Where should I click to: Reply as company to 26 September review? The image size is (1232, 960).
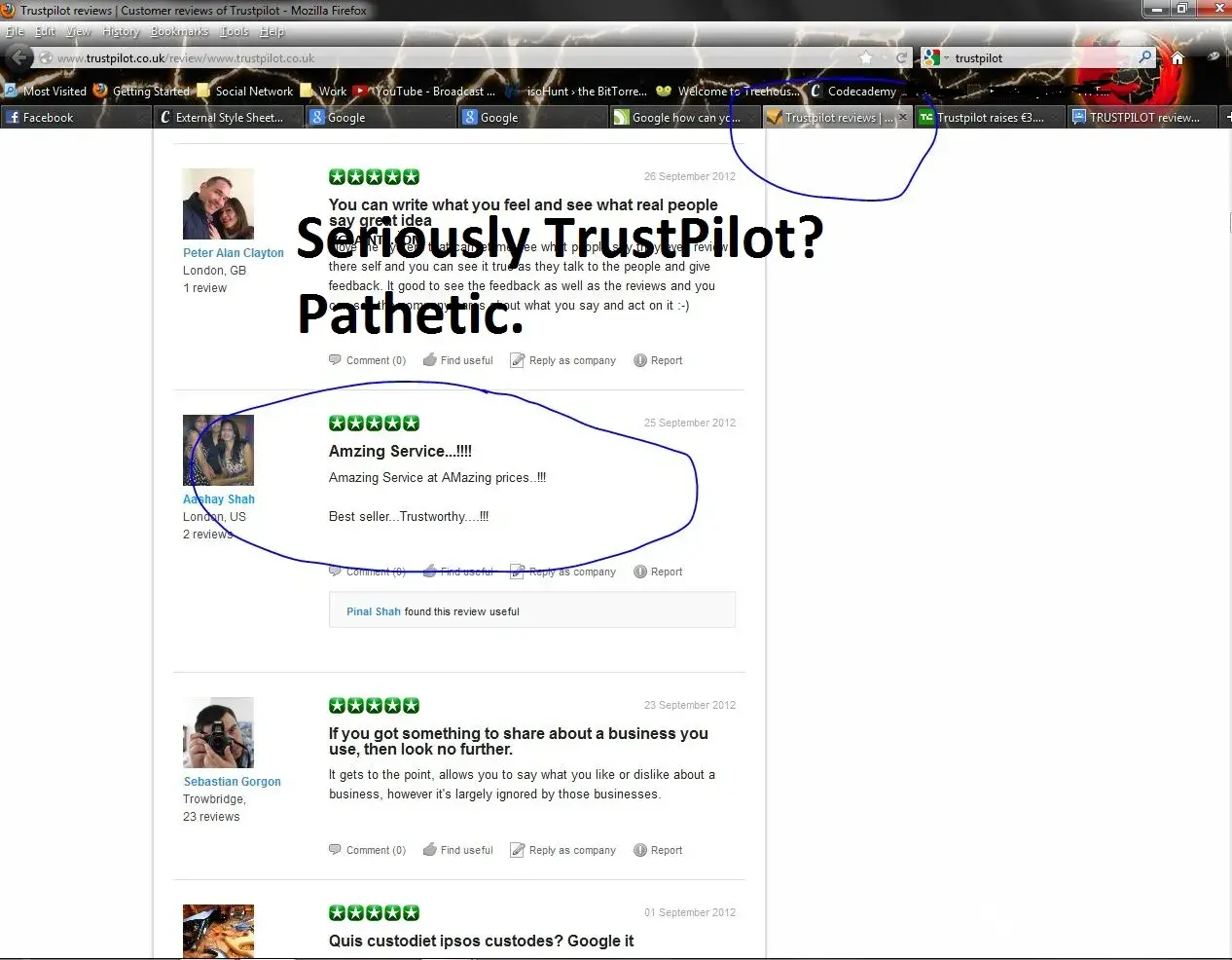point(563,360)
